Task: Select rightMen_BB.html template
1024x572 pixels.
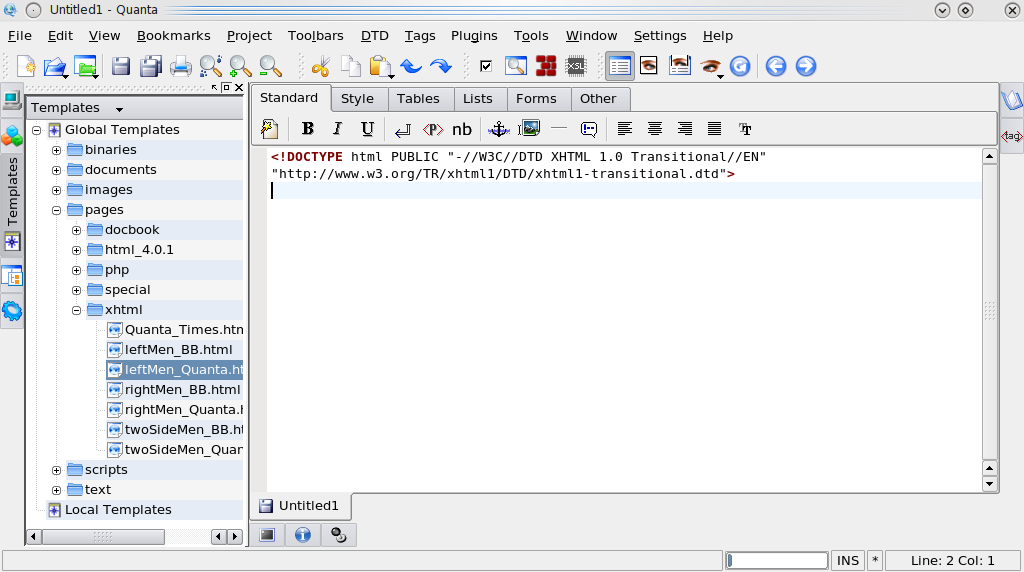Action: (x=182, y=390)
